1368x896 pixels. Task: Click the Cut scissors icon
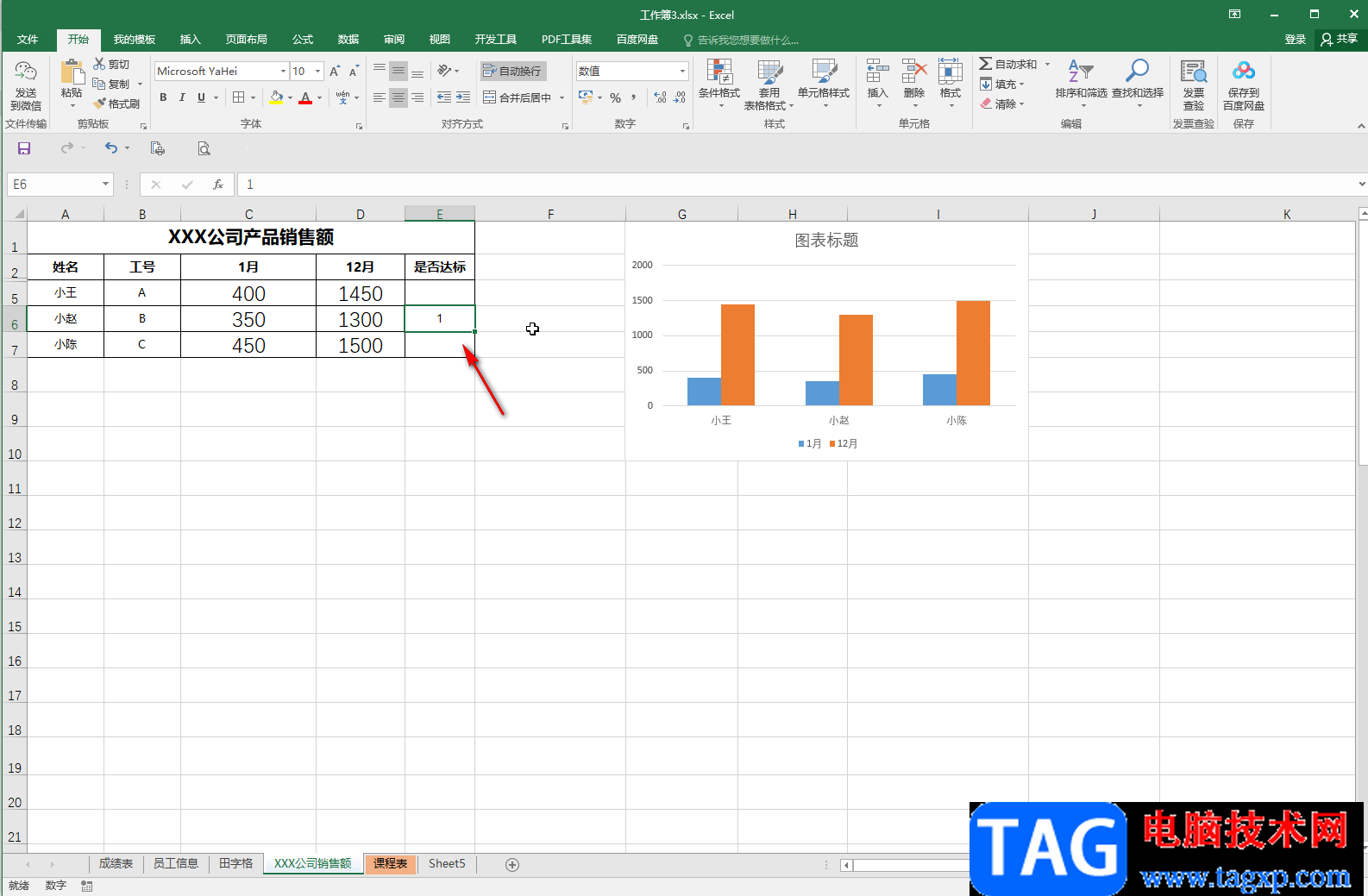(99, 64)
